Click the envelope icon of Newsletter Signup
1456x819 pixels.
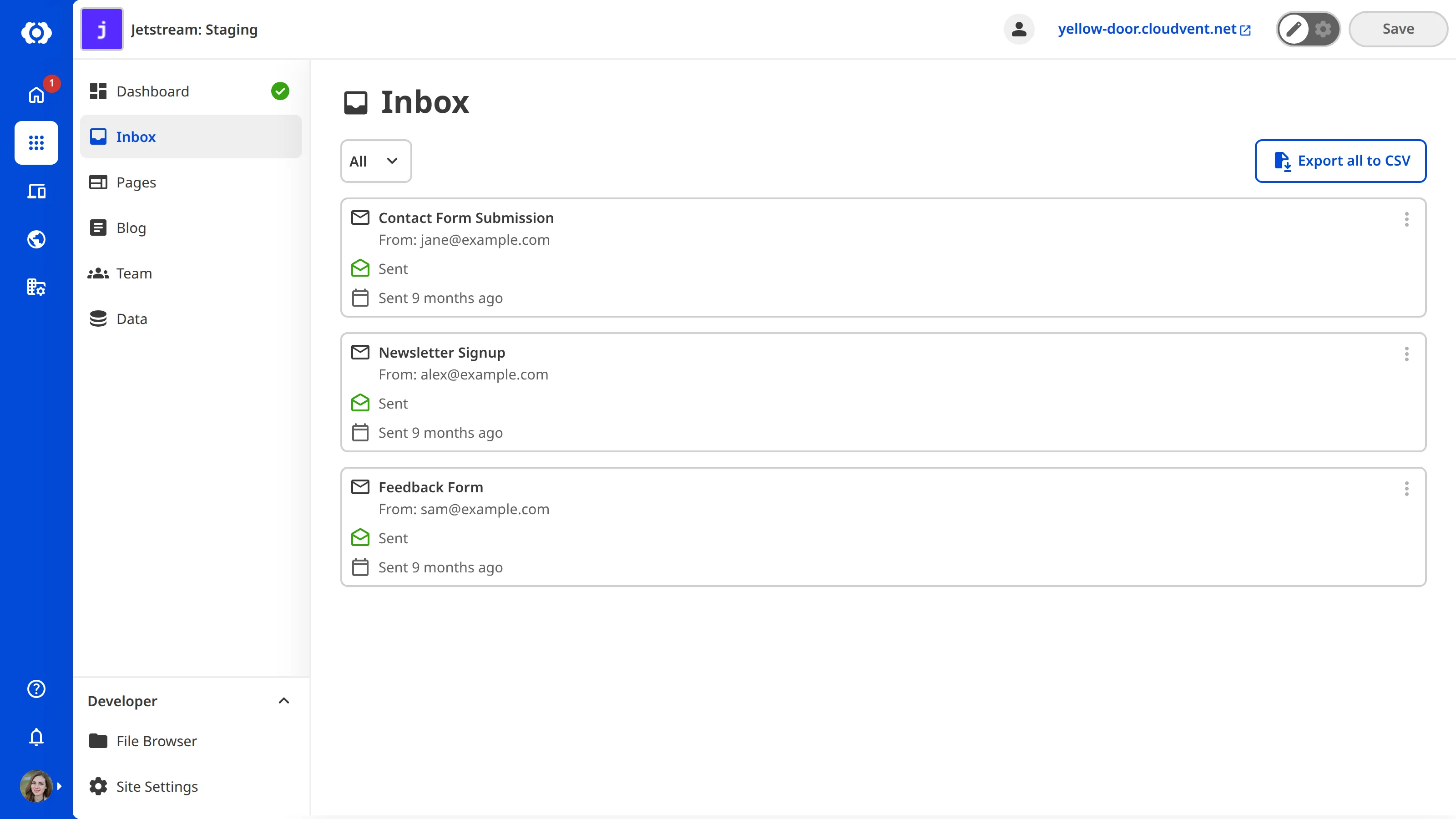360,352
